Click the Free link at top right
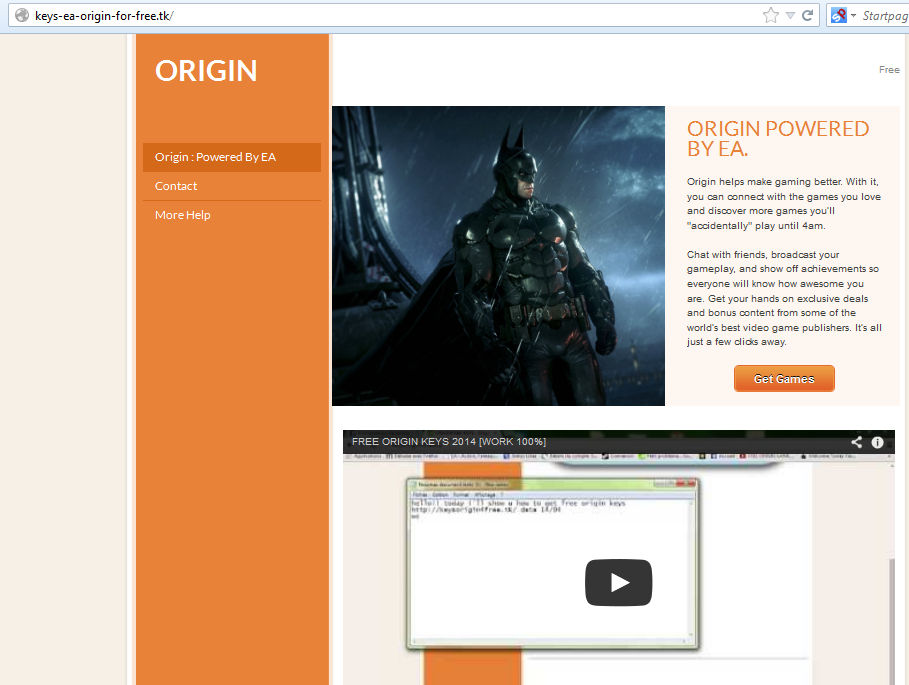 (x=889, y=70)
